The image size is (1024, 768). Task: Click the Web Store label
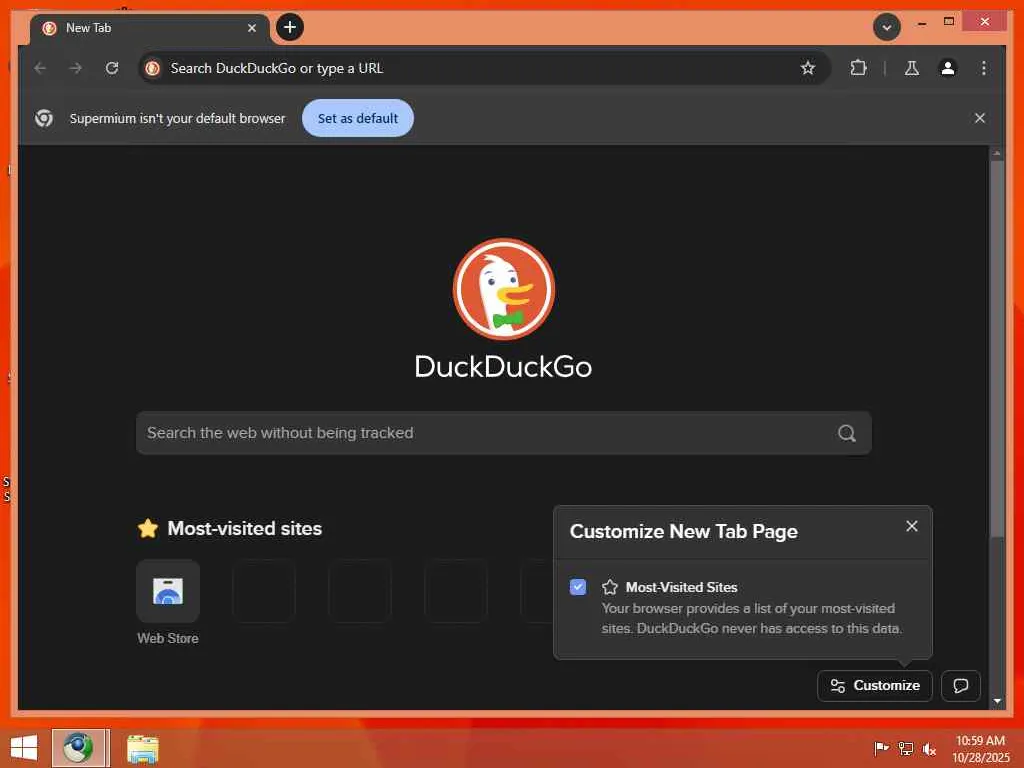(168, 638)
